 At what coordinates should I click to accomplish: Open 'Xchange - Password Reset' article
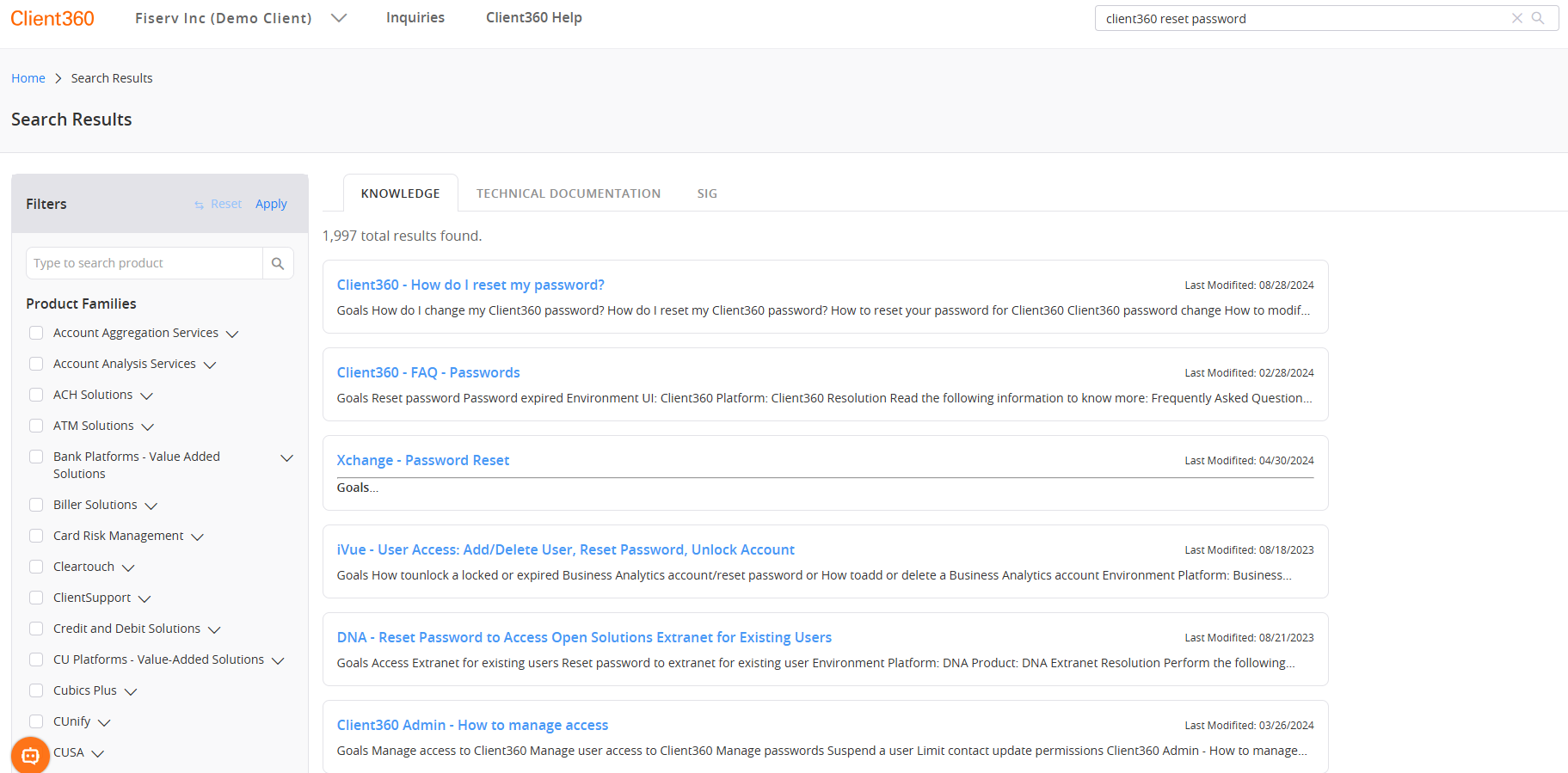coord(423,460)
